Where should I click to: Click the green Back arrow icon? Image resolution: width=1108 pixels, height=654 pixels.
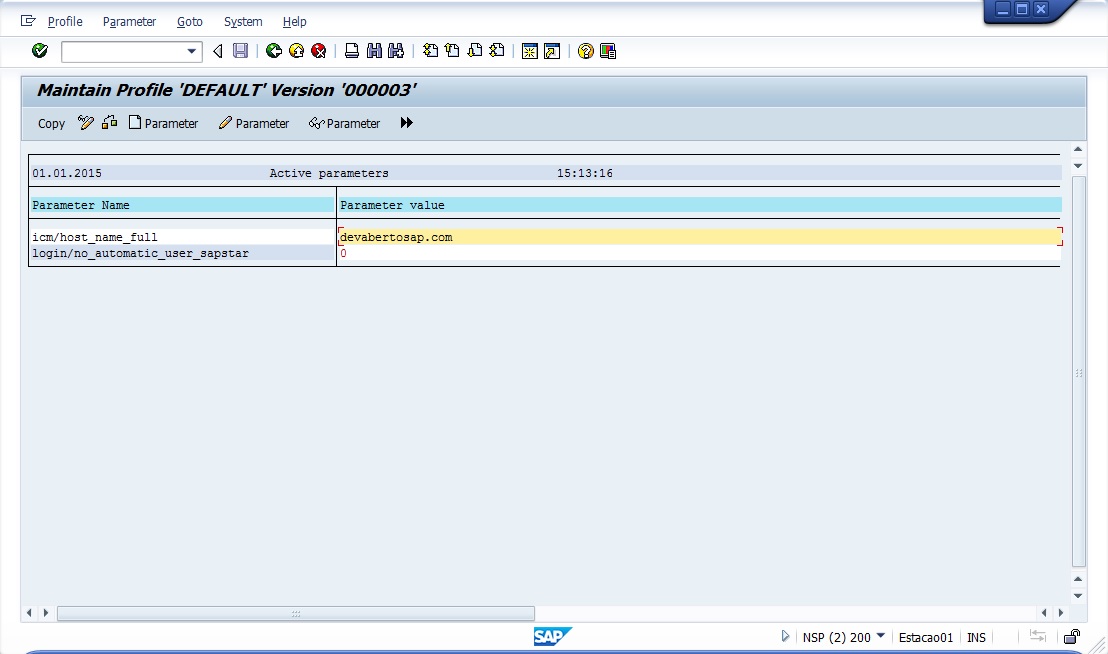pos(273,51)
